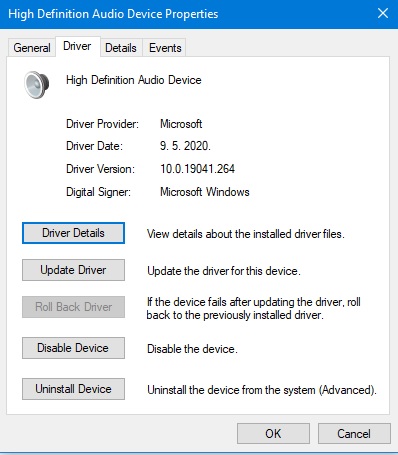This screenshot has width=398, height=455.
Task: Click 'Uninstall the device from the system (Advanced).'
Action: tap(262, 390)
